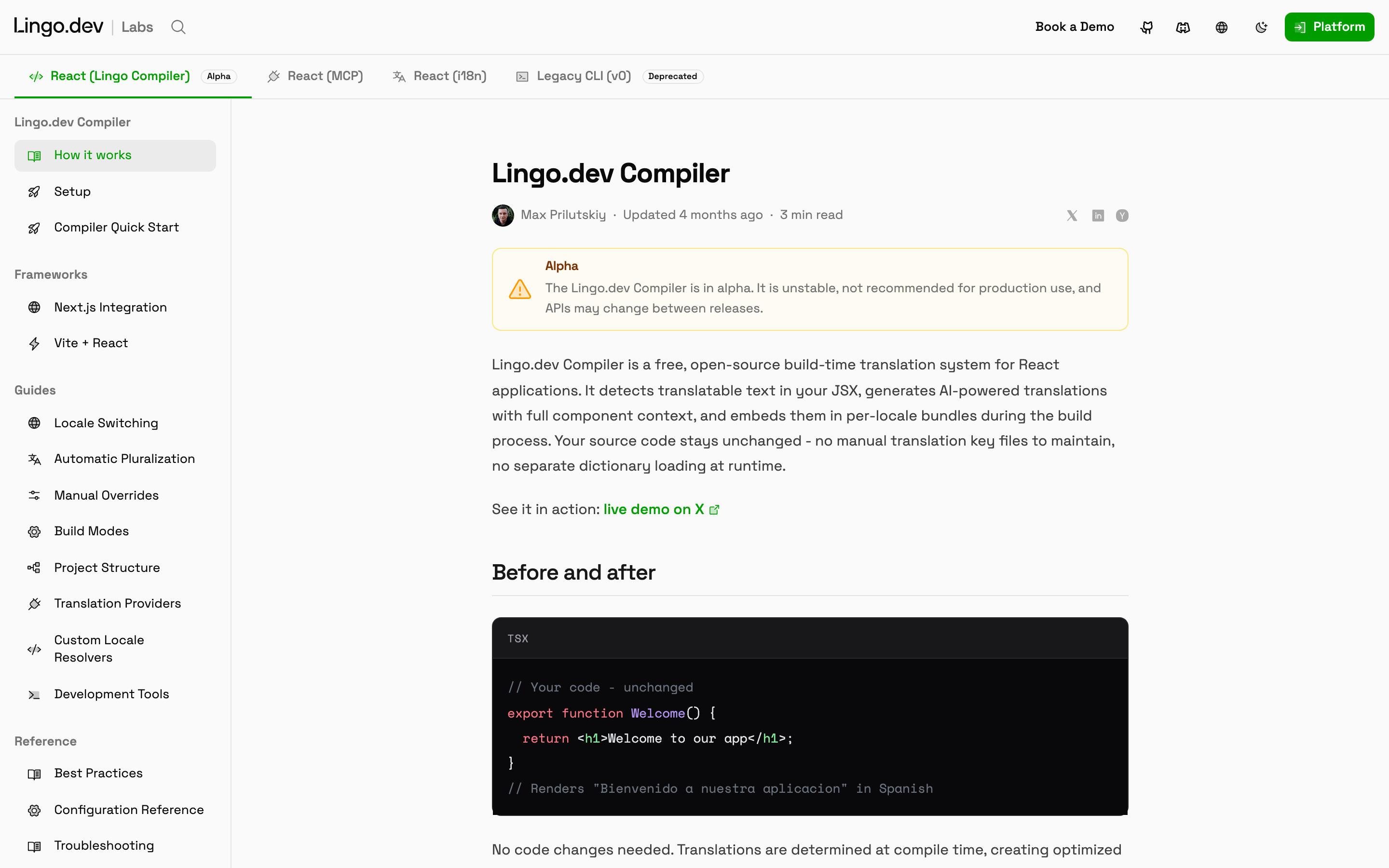Switch to React (i18n) tab
This screenshot has height=868, width=1389.
click(x=440, y=76)
